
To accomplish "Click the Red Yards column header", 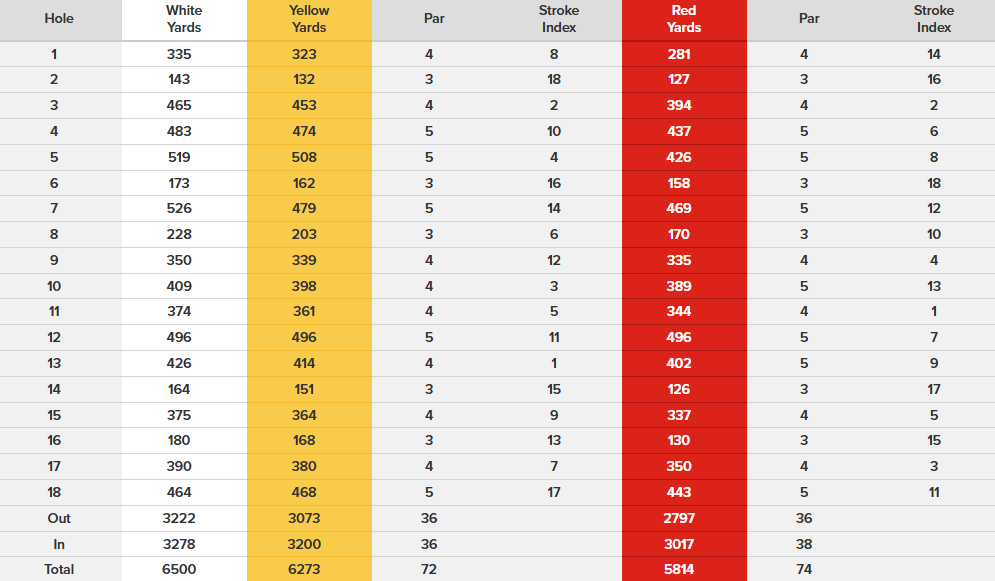I will (x=684, y=19).
